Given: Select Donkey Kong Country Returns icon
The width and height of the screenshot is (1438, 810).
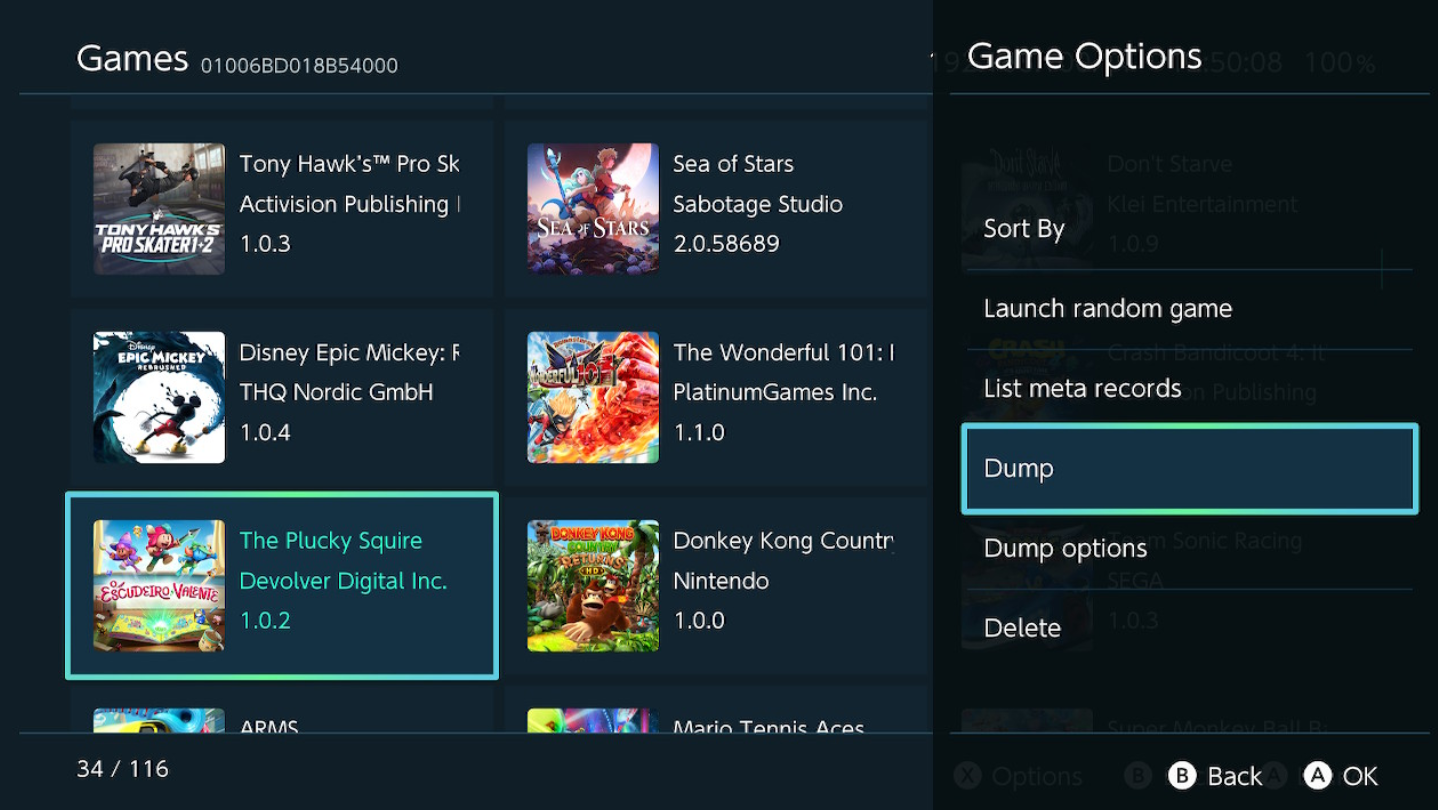Looking at the screenshot, I should pyautogui.click(x=593, y=585).
